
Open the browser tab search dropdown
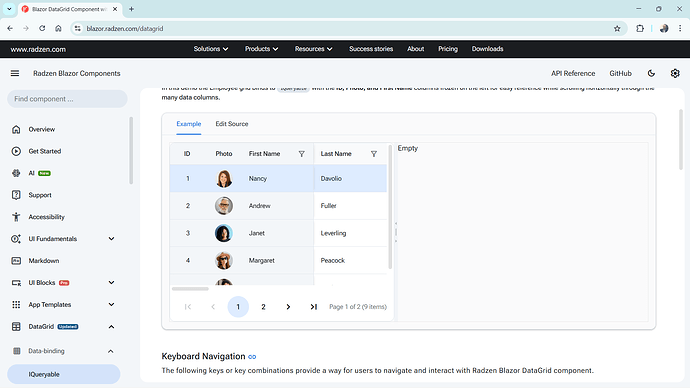tap(9, 9)
